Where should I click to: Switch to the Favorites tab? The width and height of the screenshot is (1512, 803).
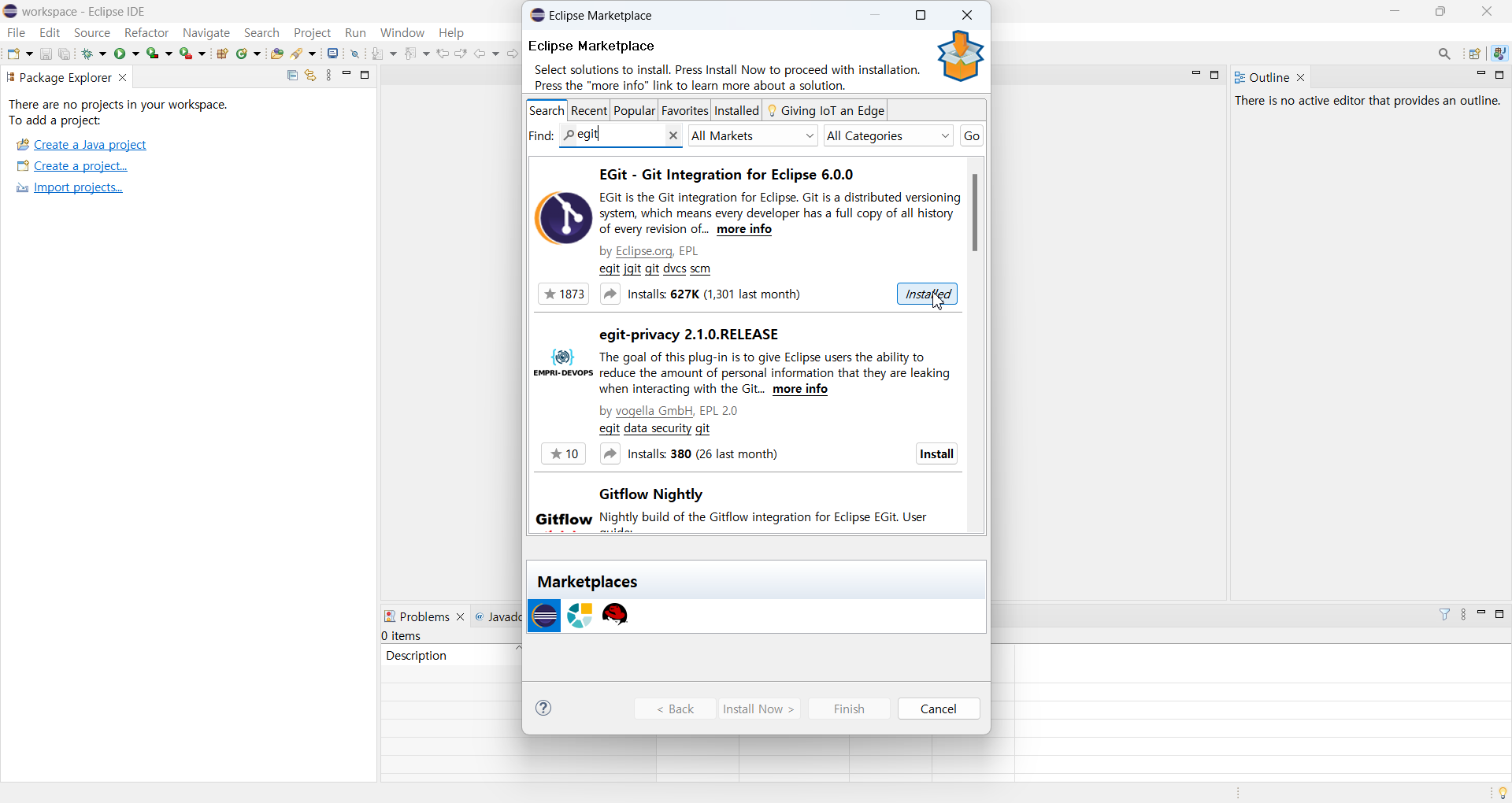(x=685, y=111)
